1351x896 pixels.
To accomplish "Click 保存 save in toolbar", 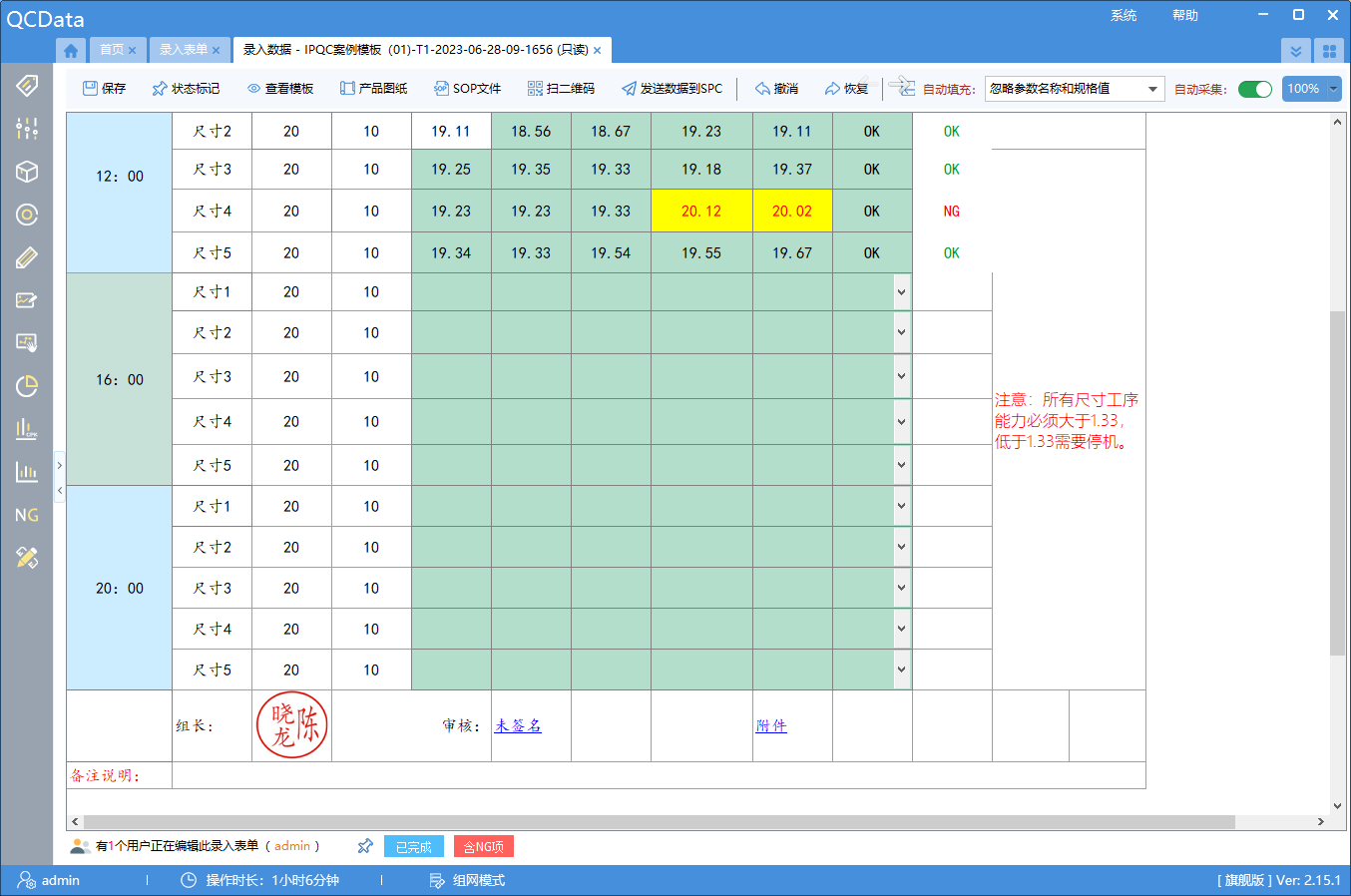I will tap(104, 89).
